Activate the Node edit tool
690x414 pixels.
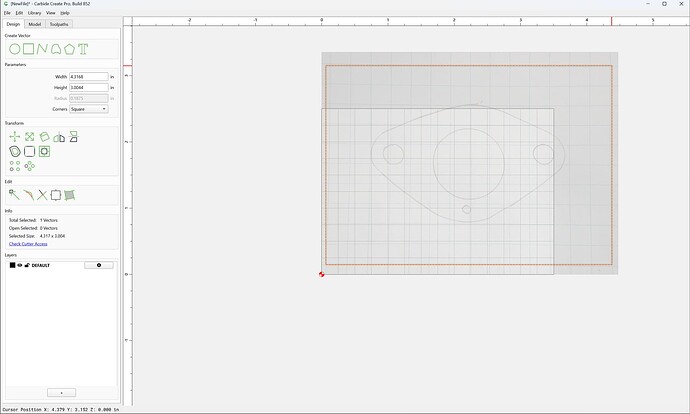14,194
